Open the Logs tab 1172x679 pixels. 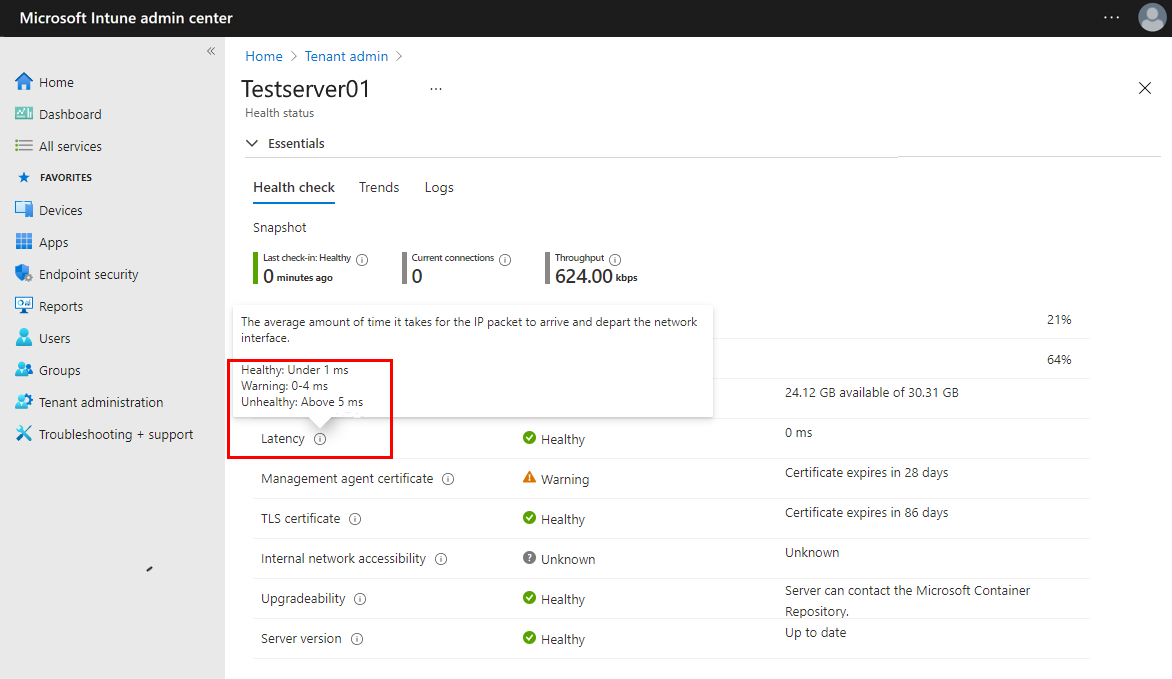[x=439, y=187]
